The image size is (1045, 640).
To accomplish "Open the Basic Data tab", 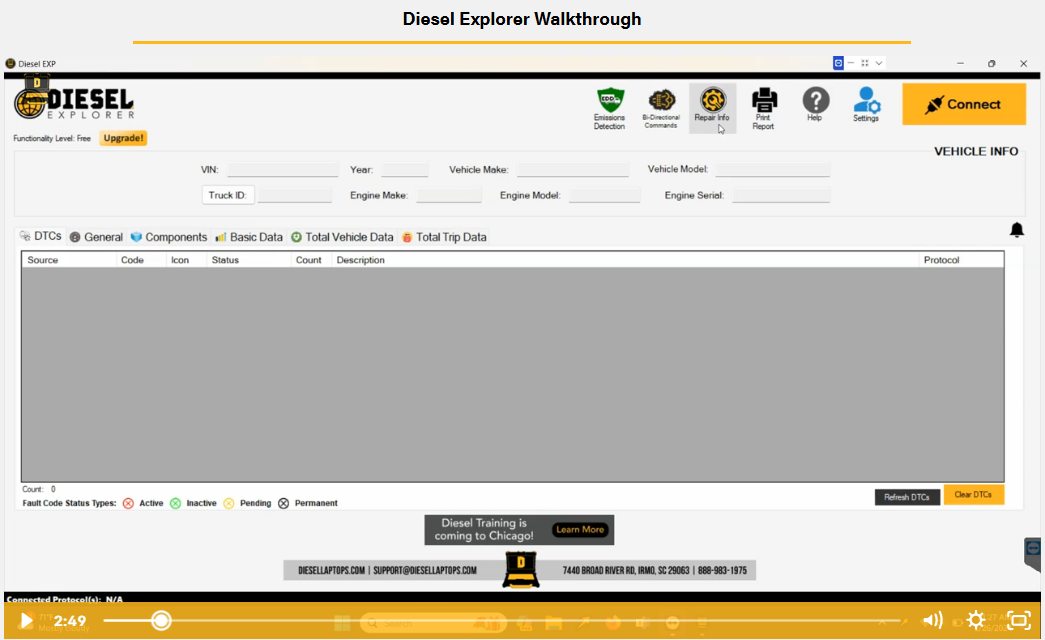I will 249,237.
